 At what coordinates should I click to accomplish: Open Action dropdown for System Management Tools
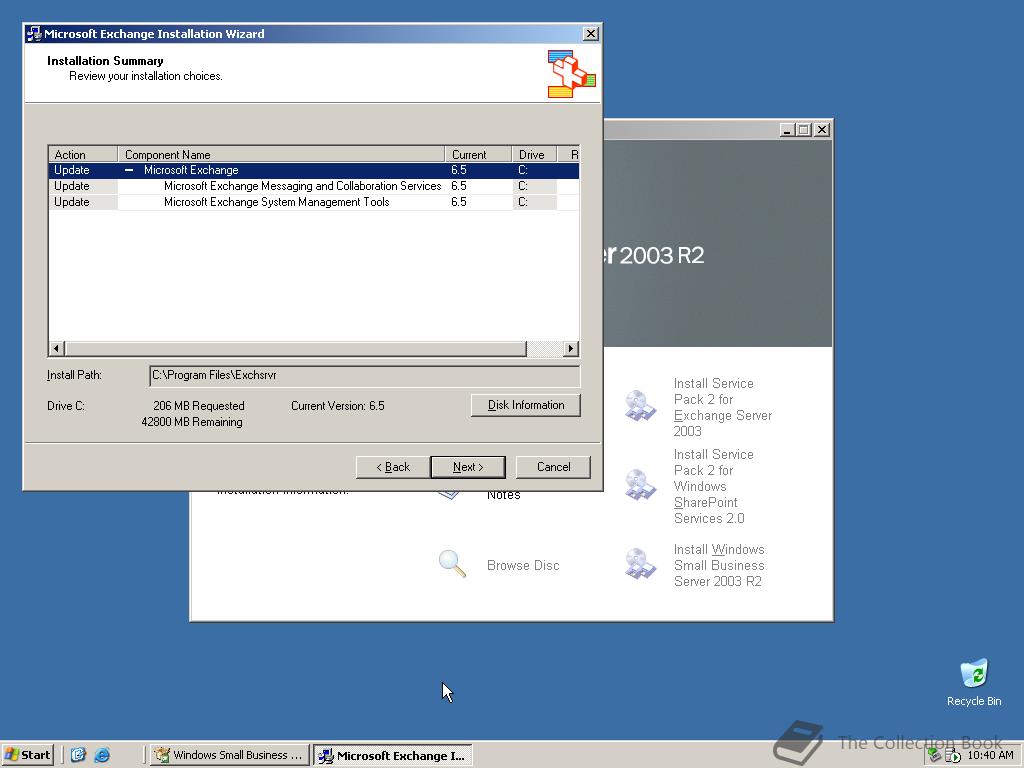click(83, 202)
